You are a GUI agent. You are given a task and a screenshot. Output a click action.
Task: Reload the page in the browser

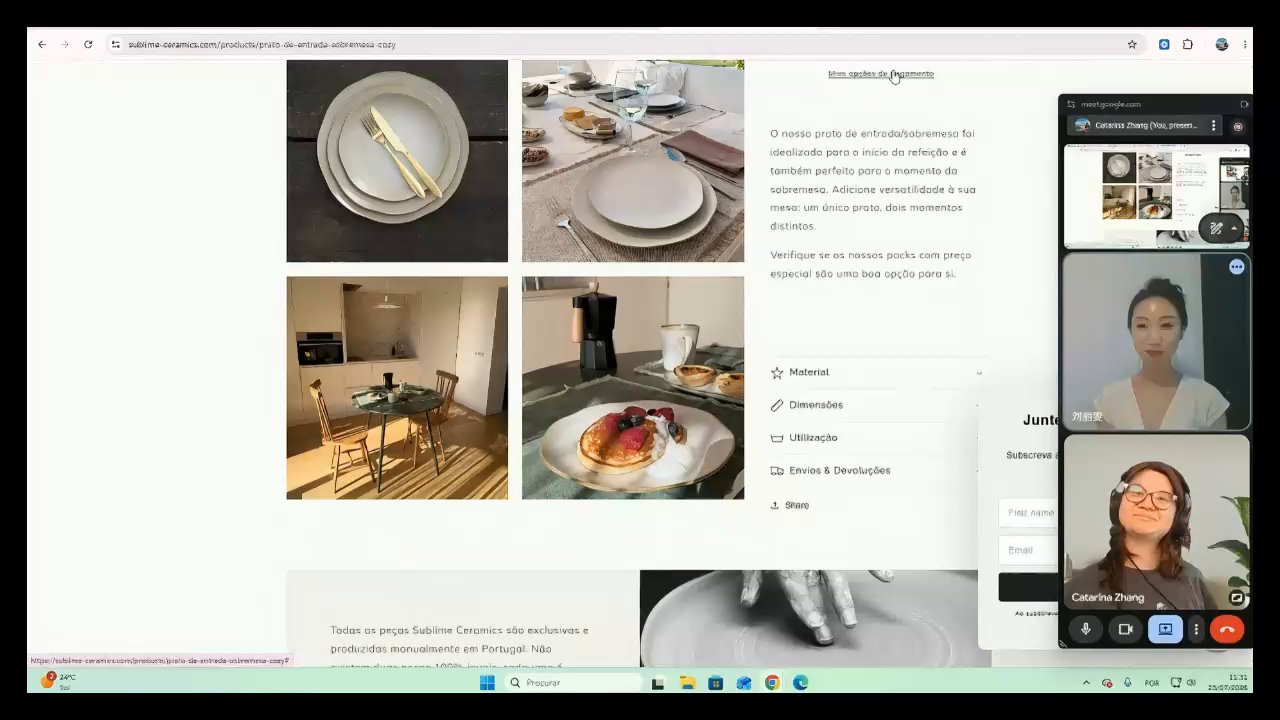coord(88,44)
